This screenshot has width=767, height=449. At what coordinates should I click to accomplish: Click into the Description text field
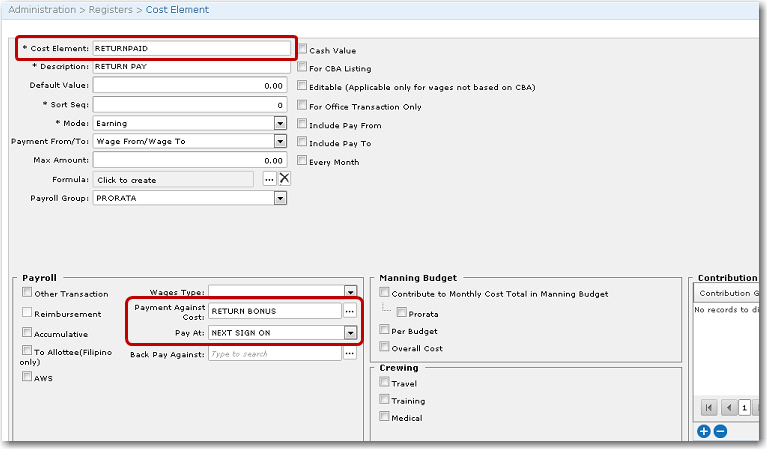[190, 67]
